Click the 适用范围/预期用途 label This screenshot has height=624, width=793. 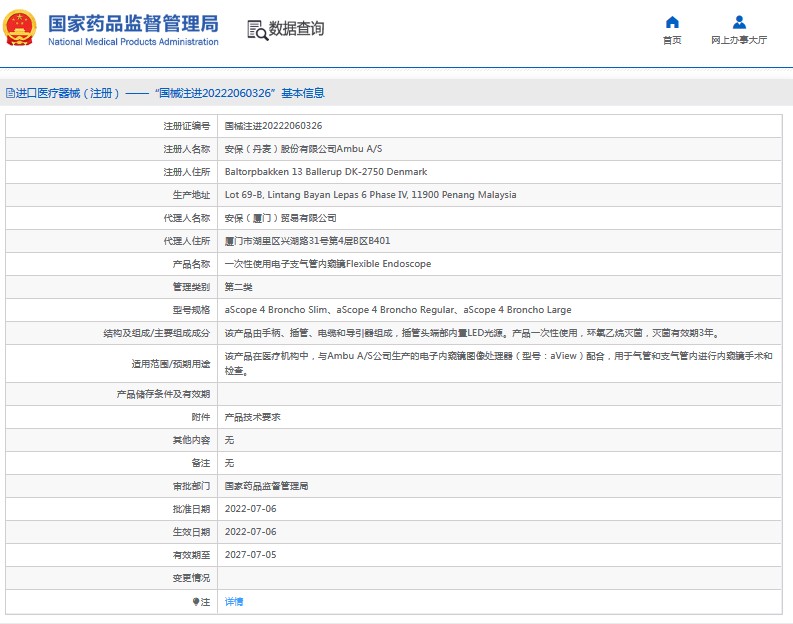(171, 364)
